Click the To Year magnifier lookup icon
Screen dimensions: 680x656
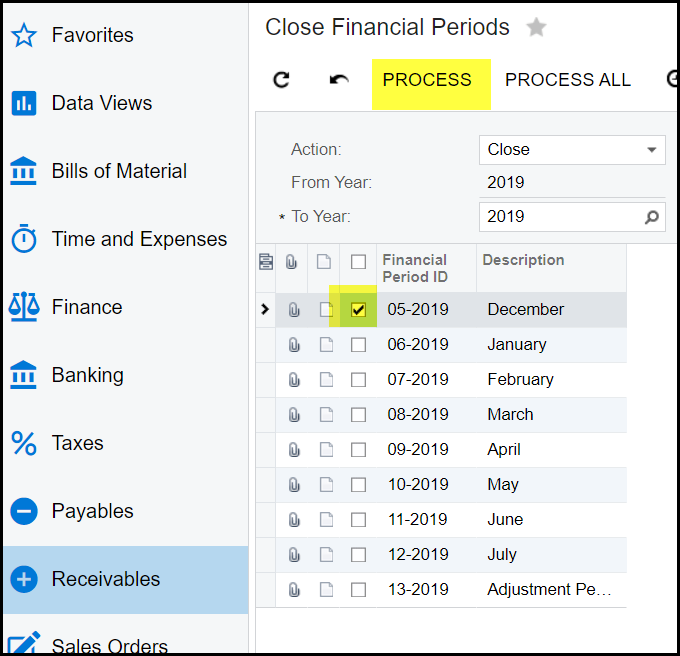(652, 216)
